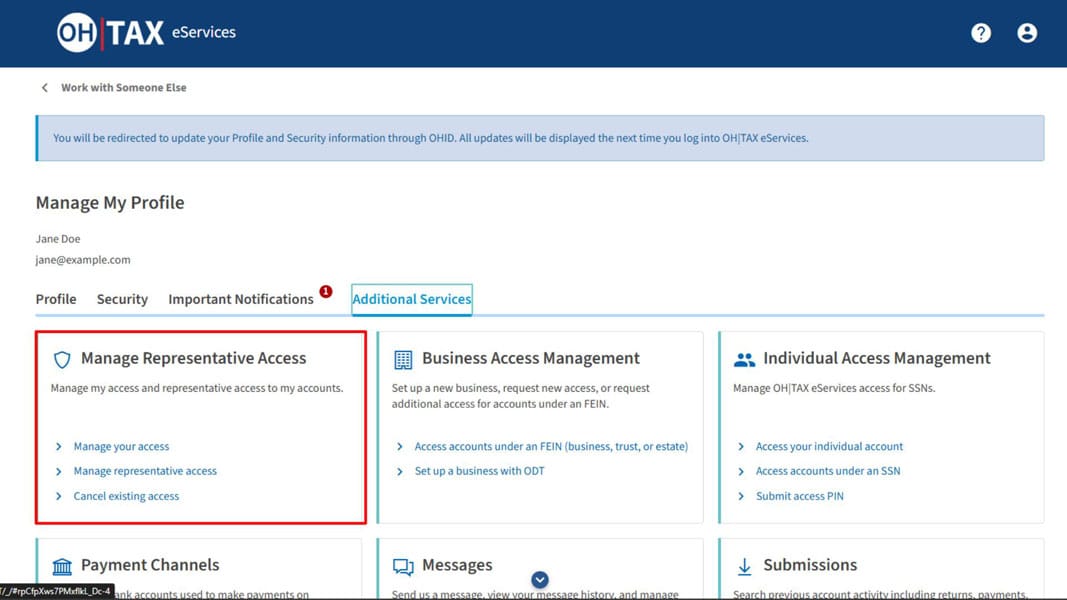The height and width of the screenshot is (600, 1067).
Task: Open Access accounts under an SSN link
Action: pyautogui.click(x=828, y=471)
